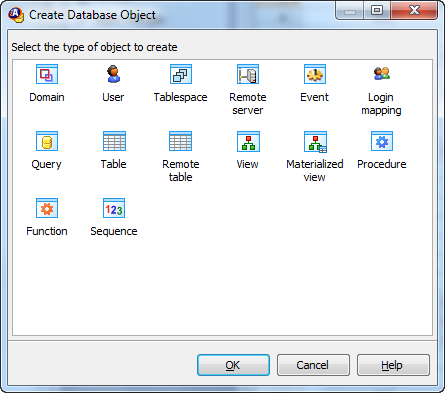Click the "Event" label text
The width and height of the screenshot is (445, 393).
tap(314, 97)
